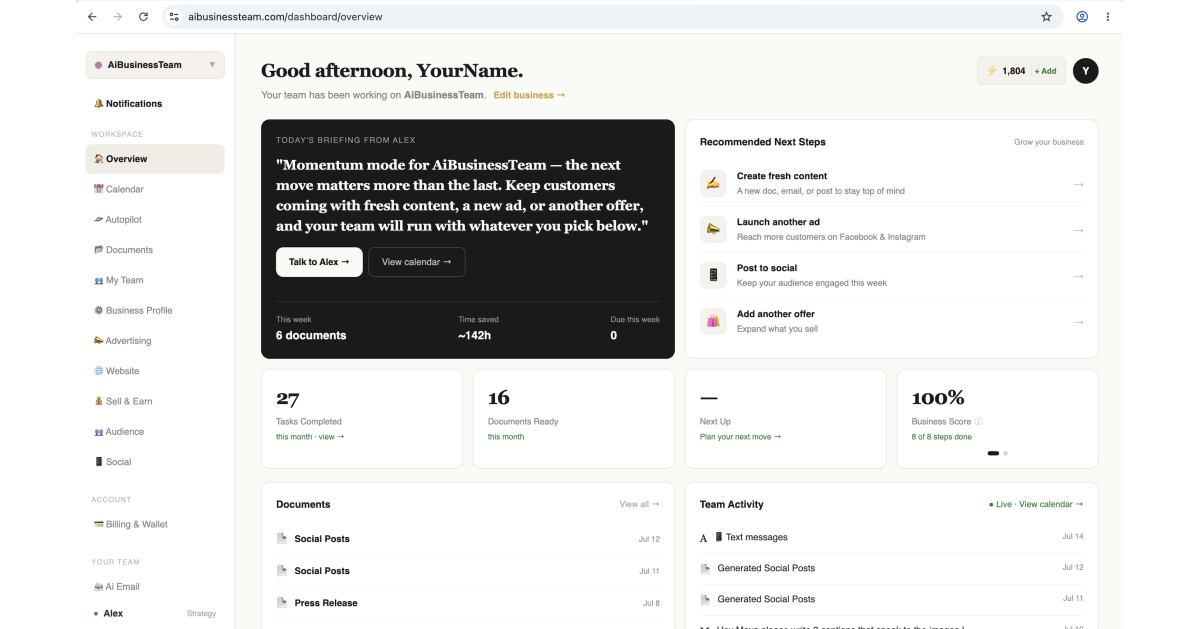This screenshot has width=1200, height=629.
Task: Click Plan your next move link
Action: point(740,437)
